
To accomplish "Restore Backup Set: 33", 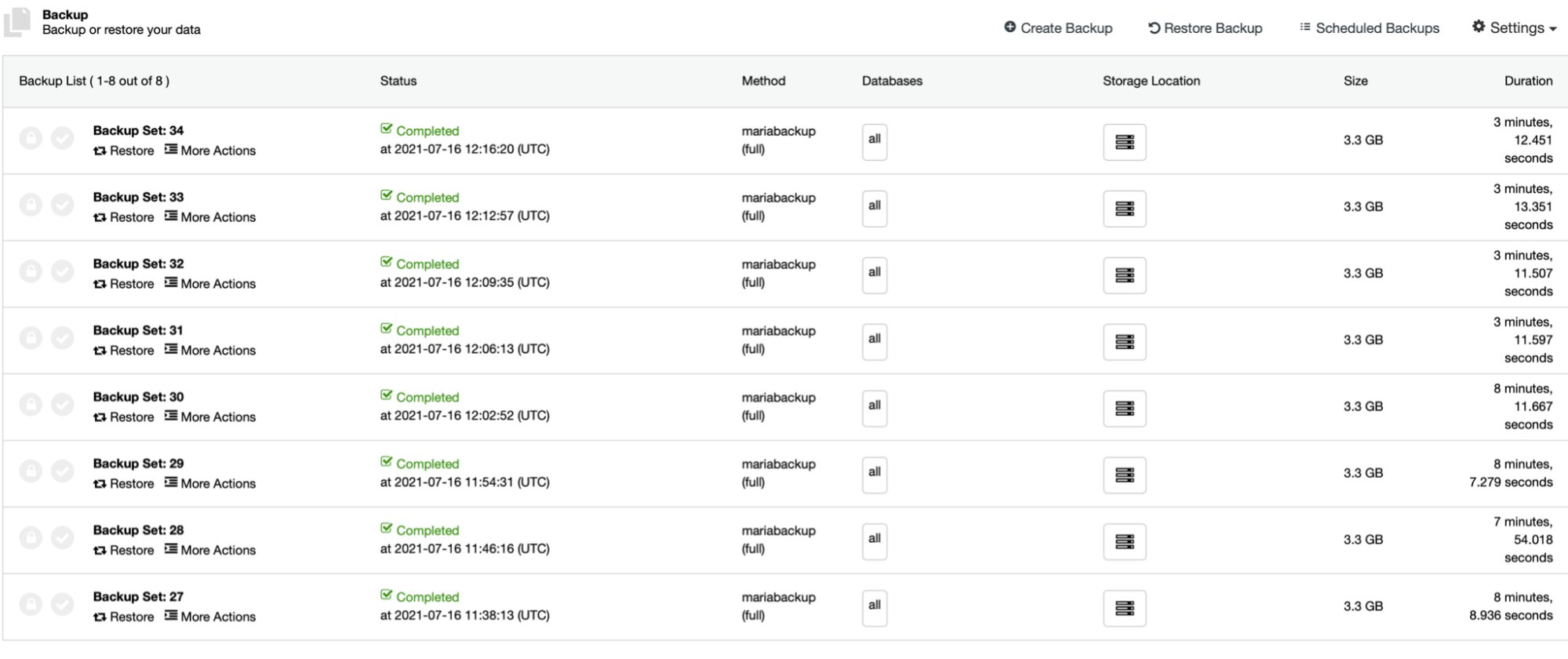I will coord(124,217).
